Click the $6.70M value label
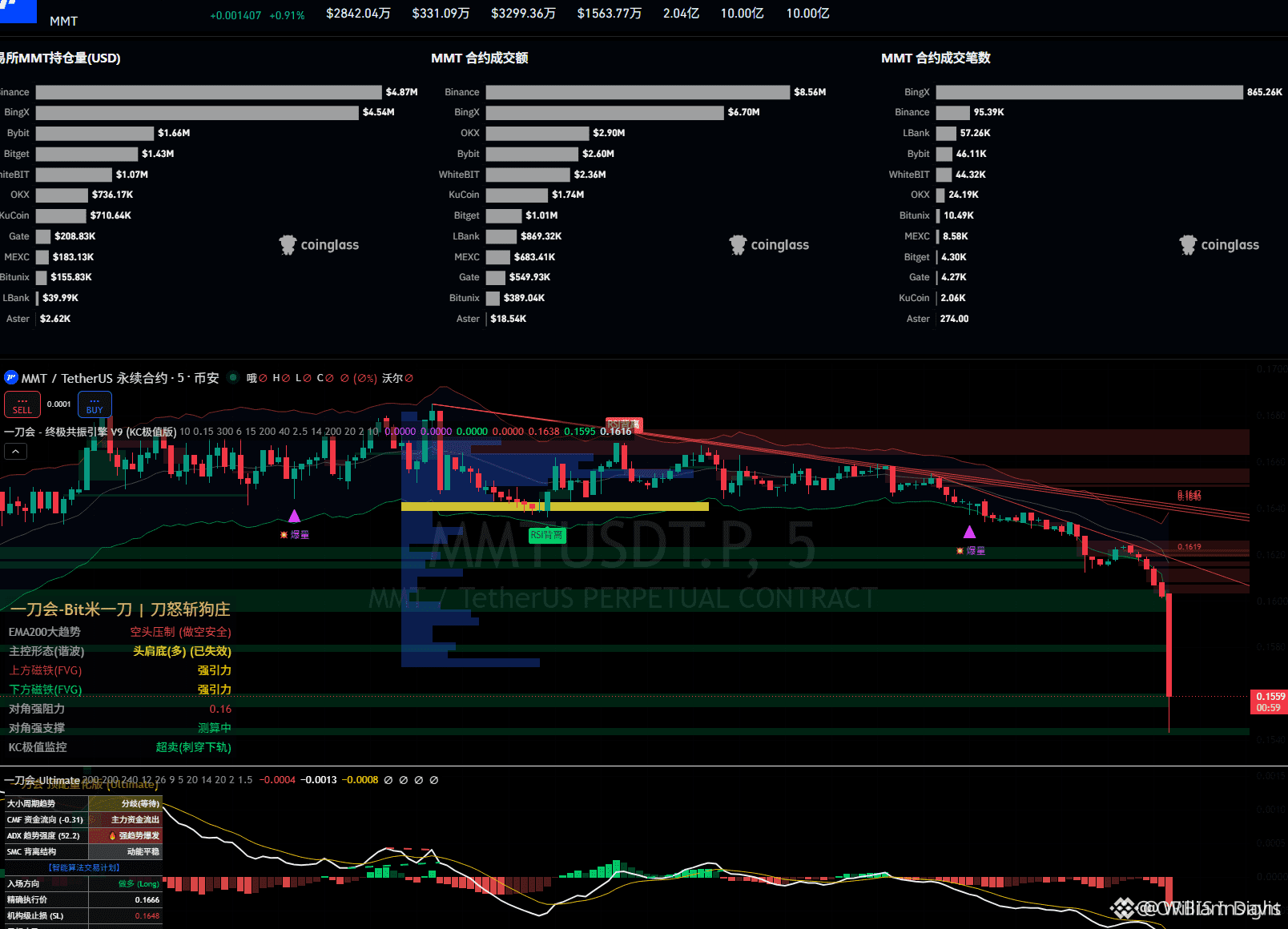1288x929 pixels. coord(744,112)
